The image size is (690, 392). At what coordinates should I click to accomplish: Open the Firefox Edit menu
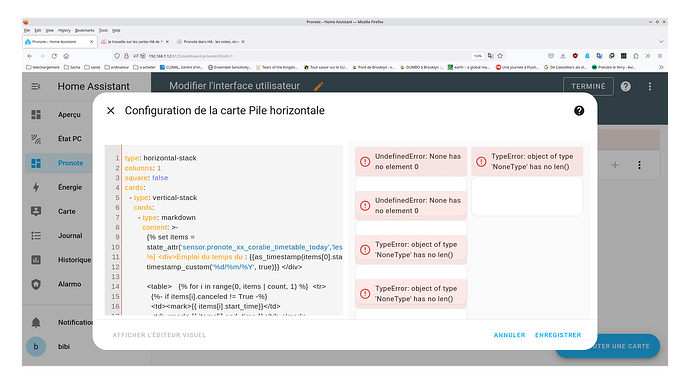(x=38, y=30)
